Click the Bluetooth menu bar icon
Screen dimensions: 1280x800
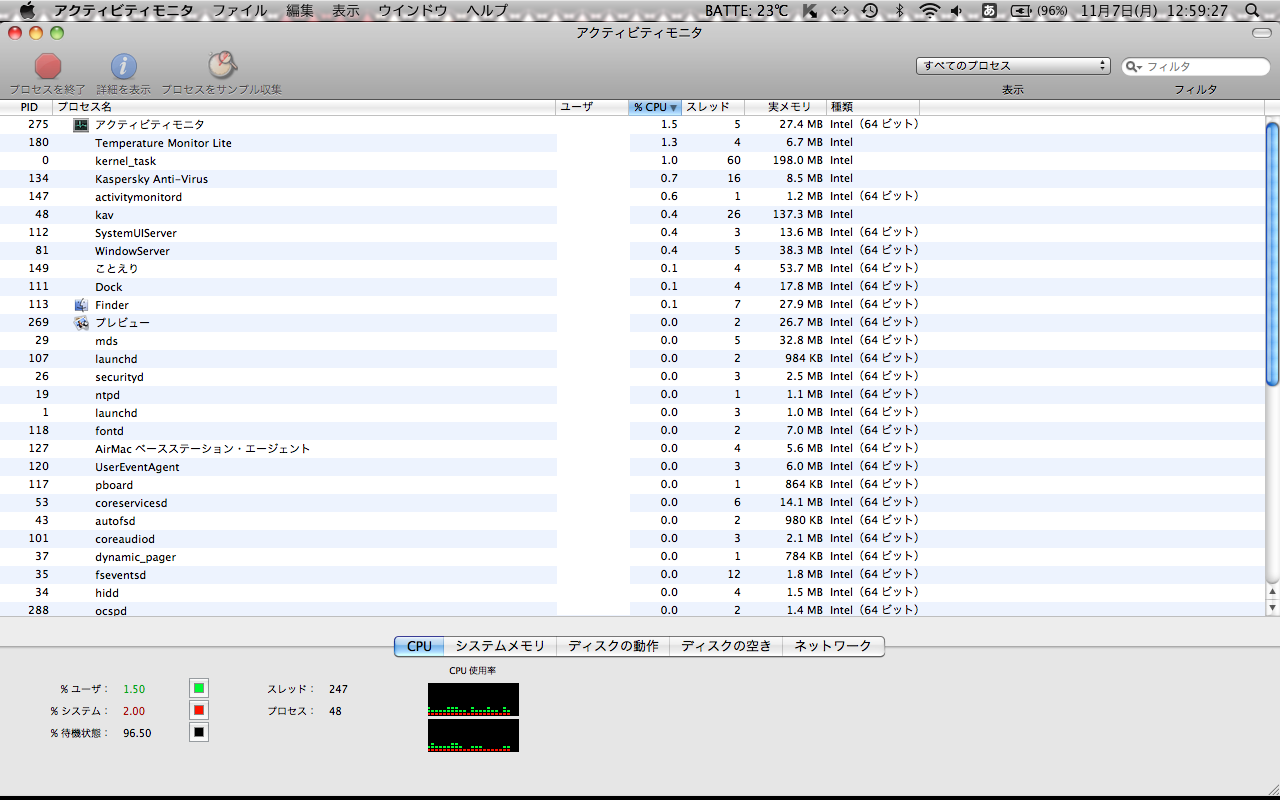coord(899,11)
